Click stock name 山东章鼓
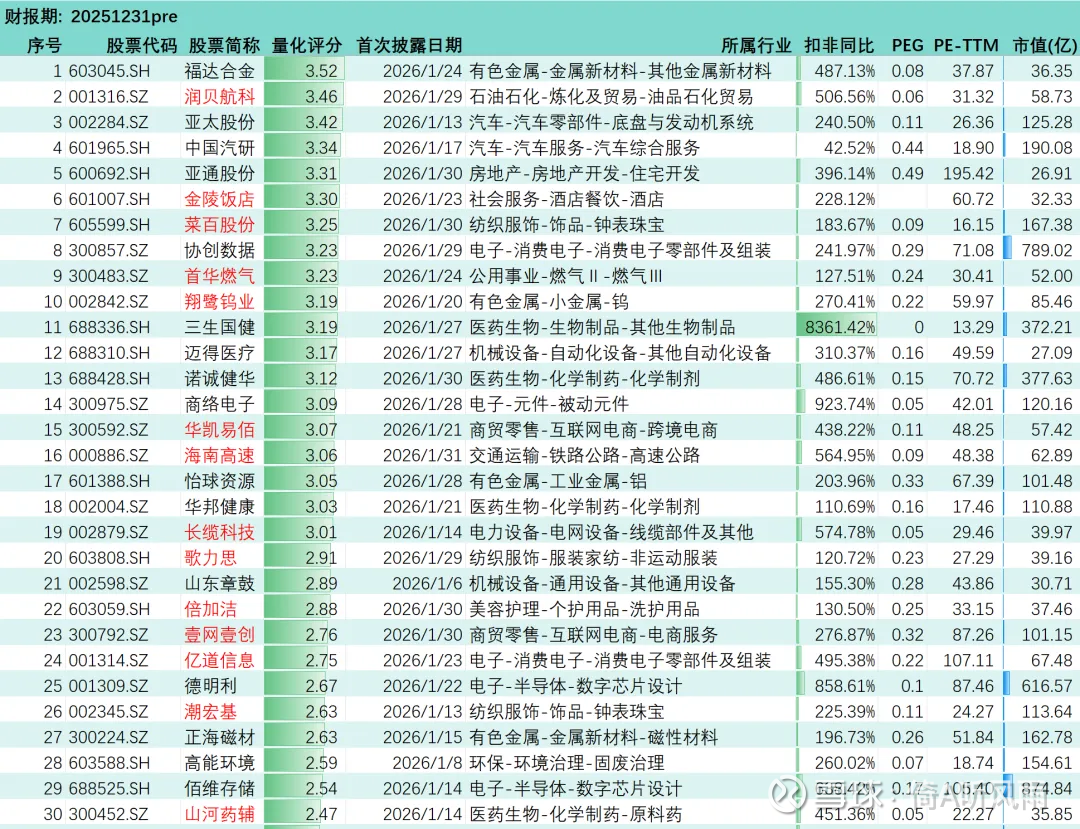 (220, 584)
